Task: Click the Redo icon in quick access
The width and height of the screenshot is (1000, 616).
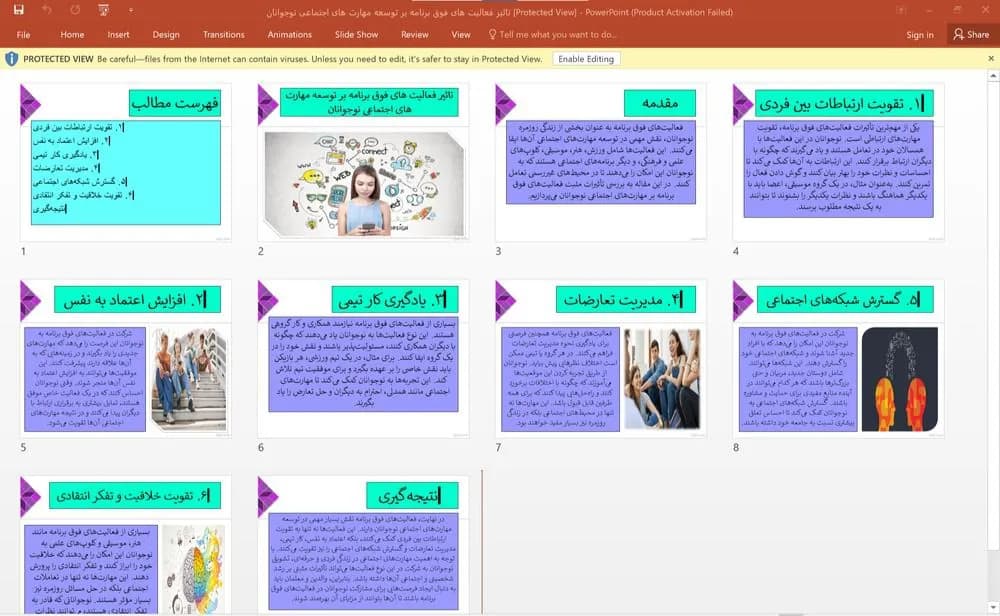Action: click(75, 10)
